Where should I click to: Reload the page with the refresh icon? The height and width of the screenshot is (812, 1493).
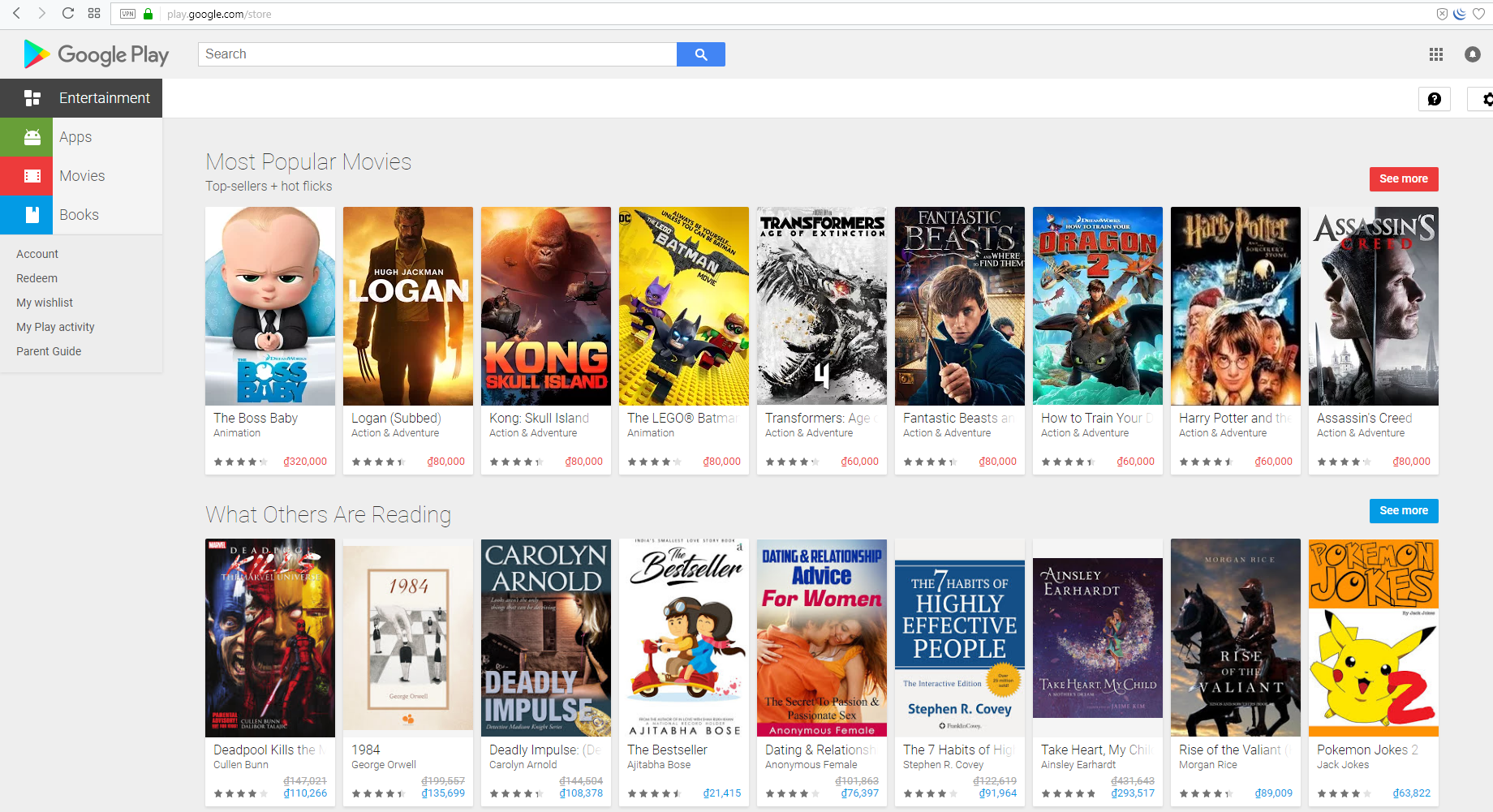pos(68,13)
